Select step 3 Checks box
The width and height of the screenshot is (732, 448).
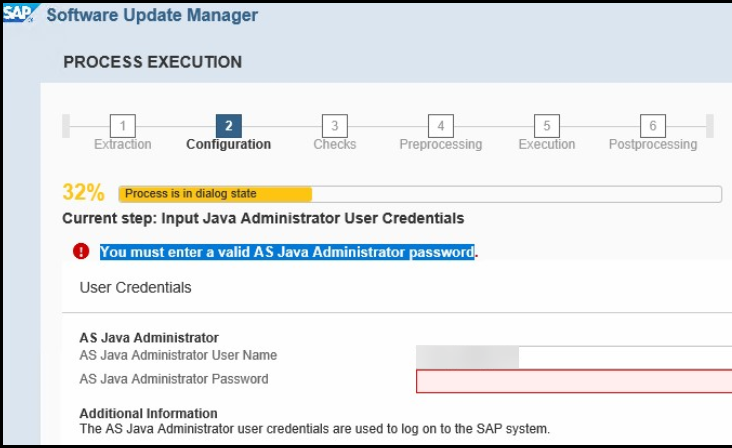335,126
